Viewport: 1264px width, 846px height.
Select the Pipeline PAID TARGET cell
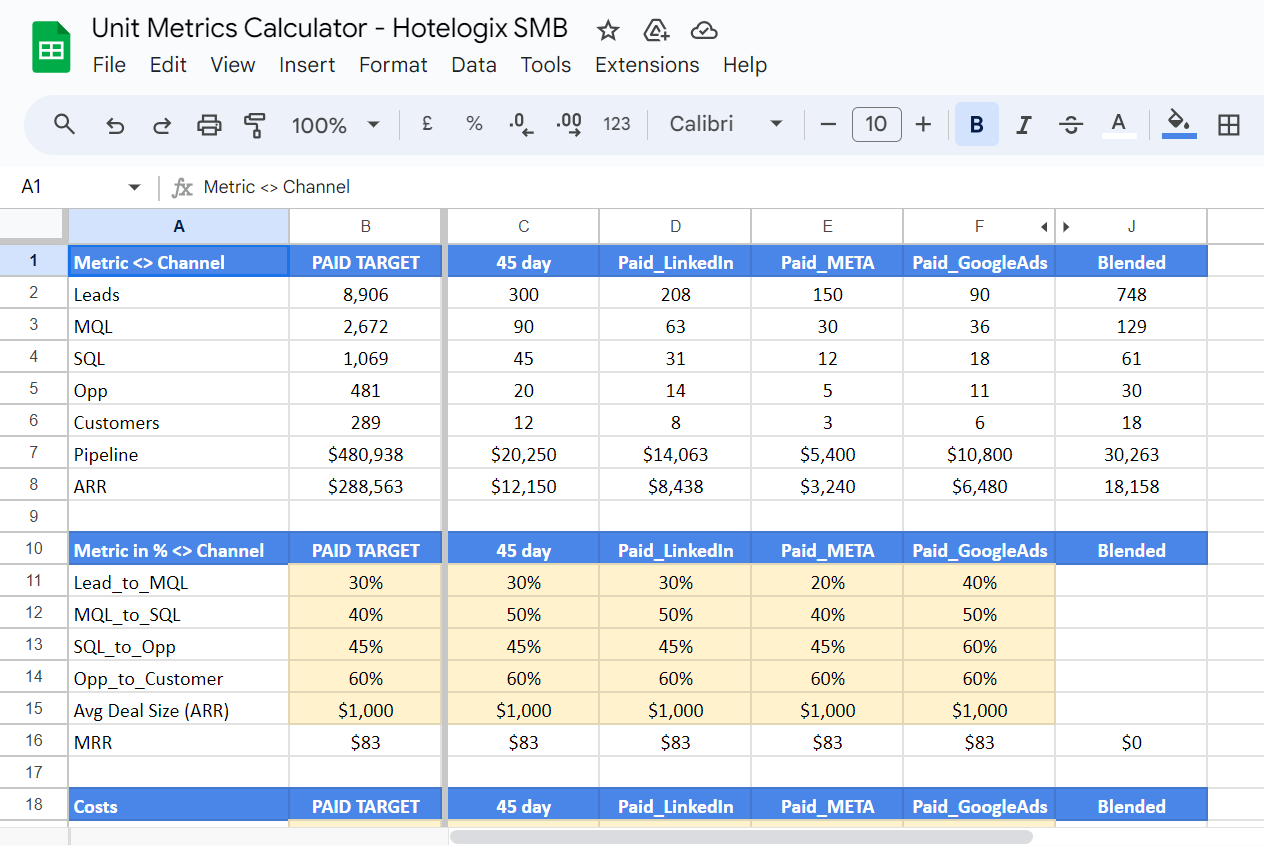click(365, 454)
